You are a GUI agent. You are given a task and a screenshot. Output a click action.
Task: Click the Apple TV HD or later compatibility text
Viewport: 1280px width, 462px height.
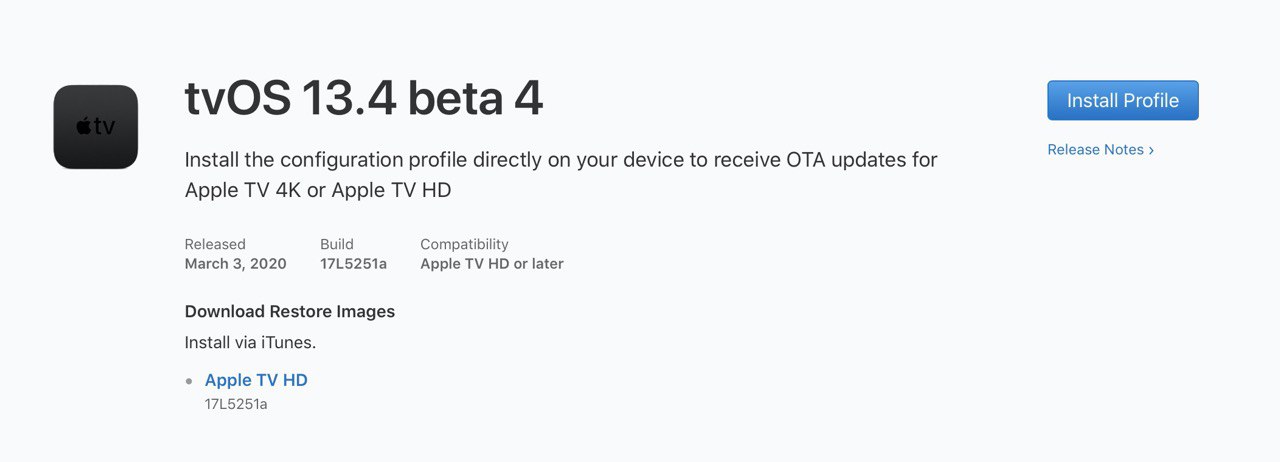pyautogui.click(x=492, y=264)
